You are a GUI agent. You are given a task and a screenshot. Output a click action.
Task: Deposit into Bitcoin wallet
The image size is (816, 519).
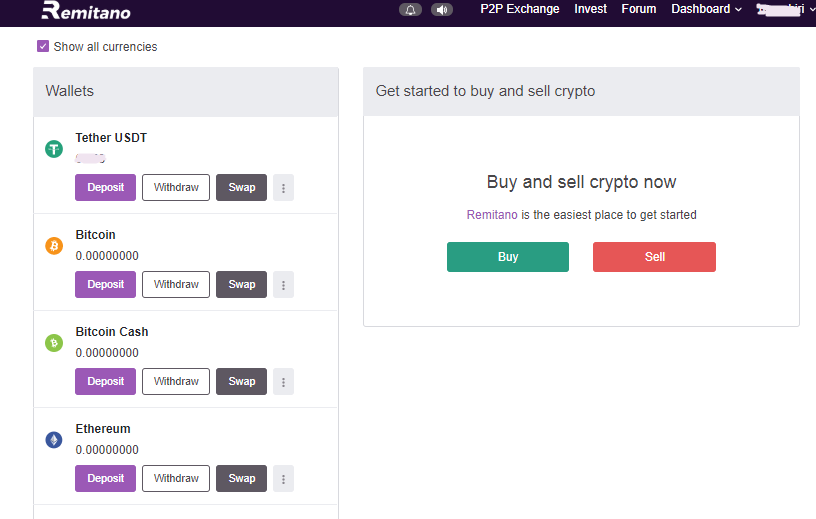tap(105, 284)
